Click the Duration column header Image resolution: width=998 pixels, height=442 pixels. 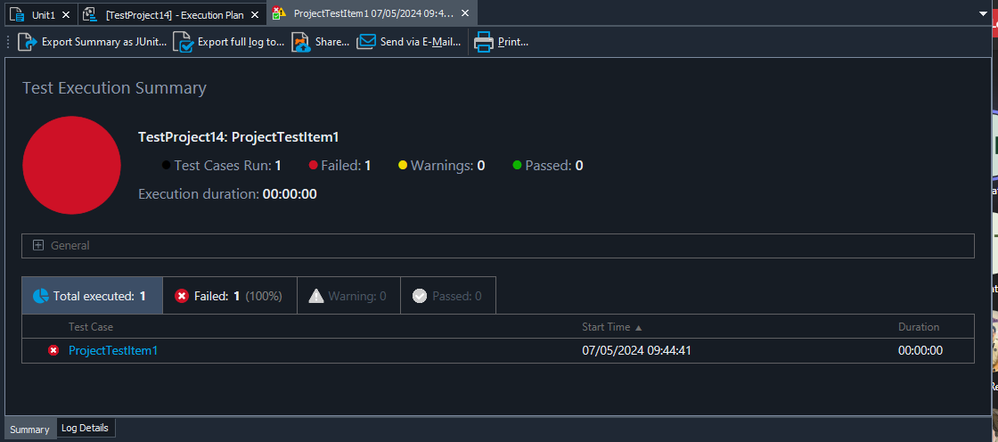tap(918, 327)
